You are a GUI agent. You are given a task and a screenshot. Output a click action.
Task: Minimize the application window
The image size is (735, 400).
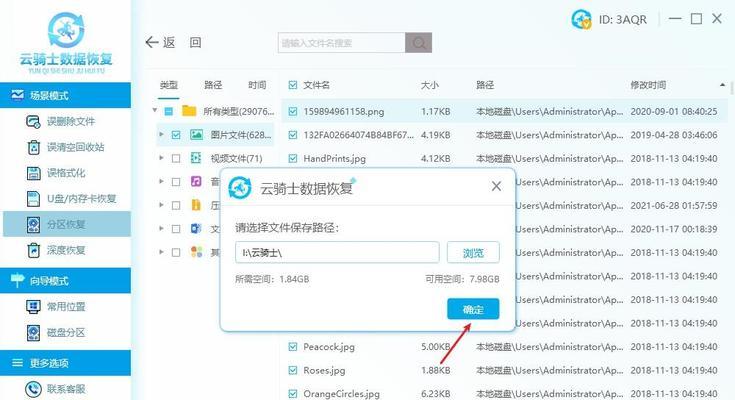[675, 19]
